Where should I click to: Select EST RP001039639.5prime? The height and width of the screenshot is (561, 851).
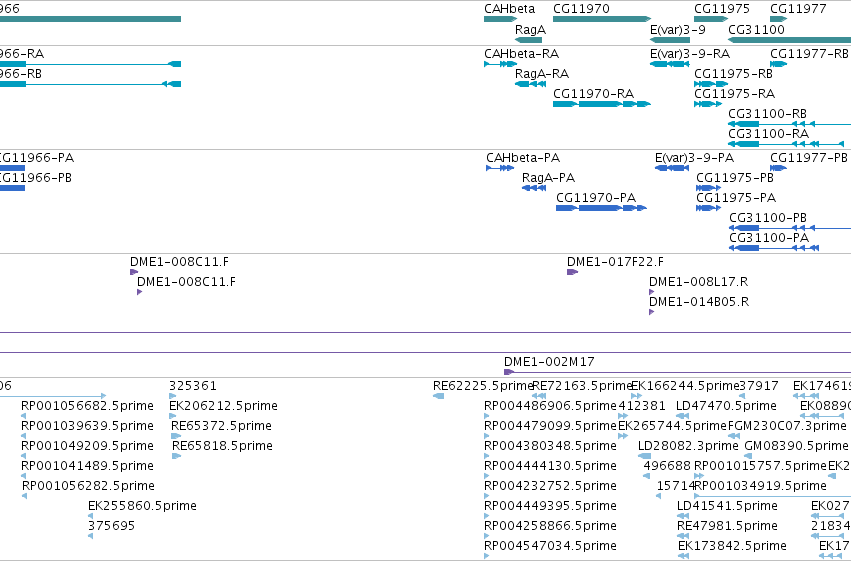[x=23, y=436]
